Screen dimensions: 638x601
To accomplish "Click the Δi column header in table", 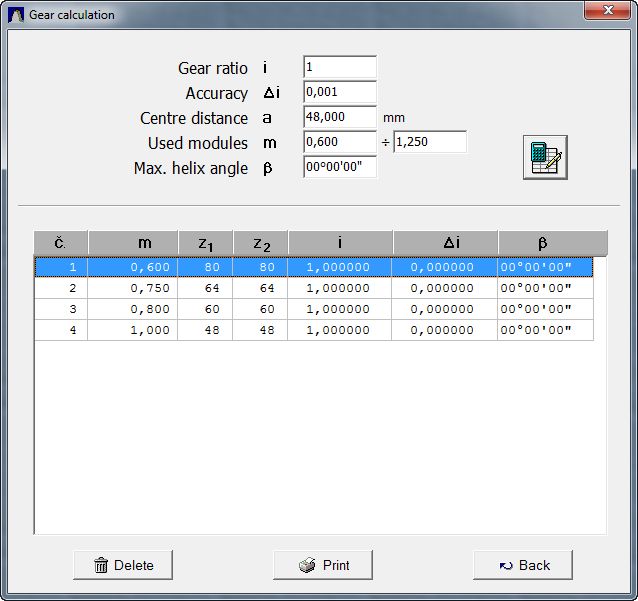I will 445,243.
